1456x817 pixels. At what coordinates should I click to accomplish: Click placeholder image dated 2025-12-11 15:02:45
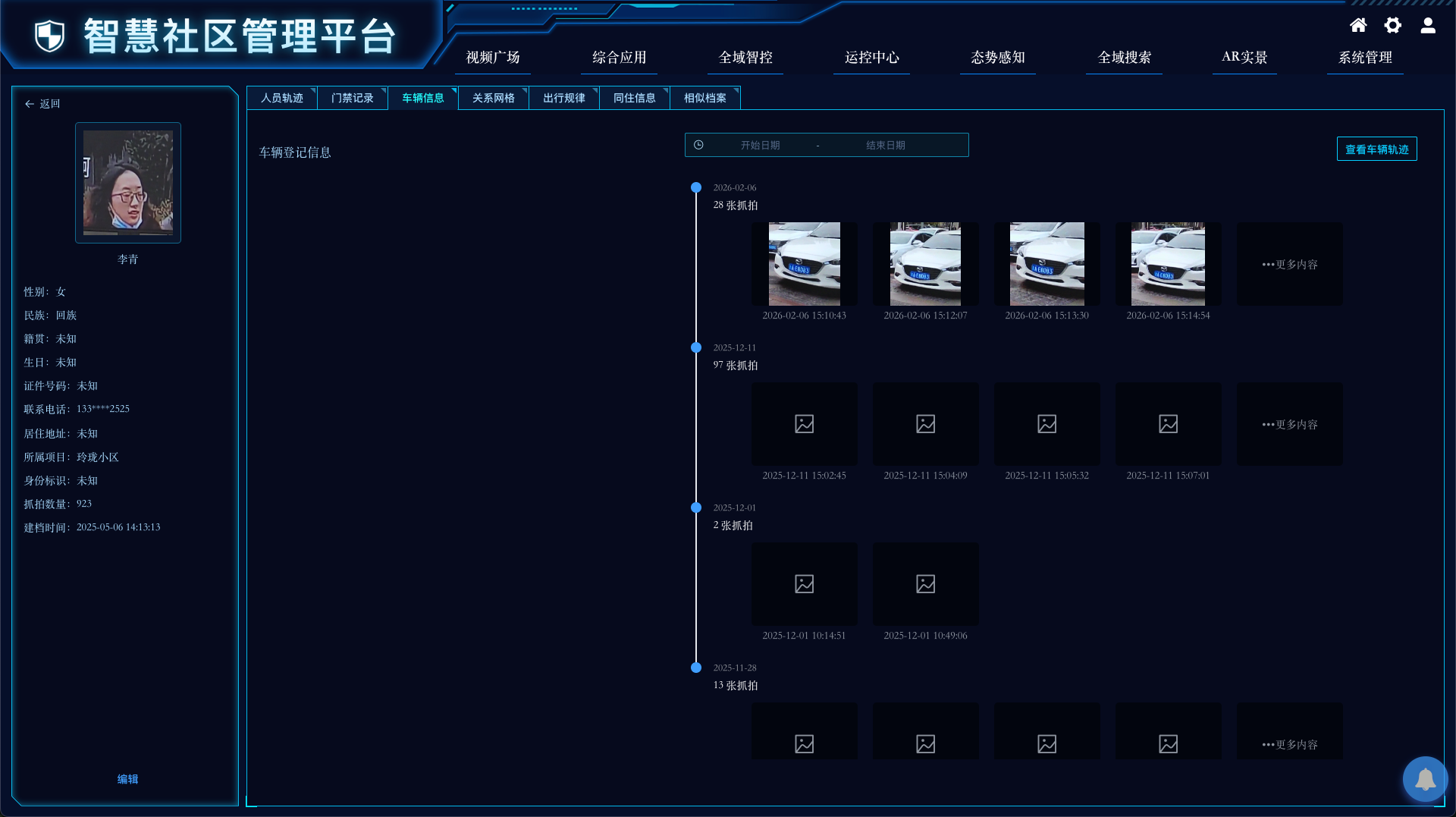[x=804, y=424]
